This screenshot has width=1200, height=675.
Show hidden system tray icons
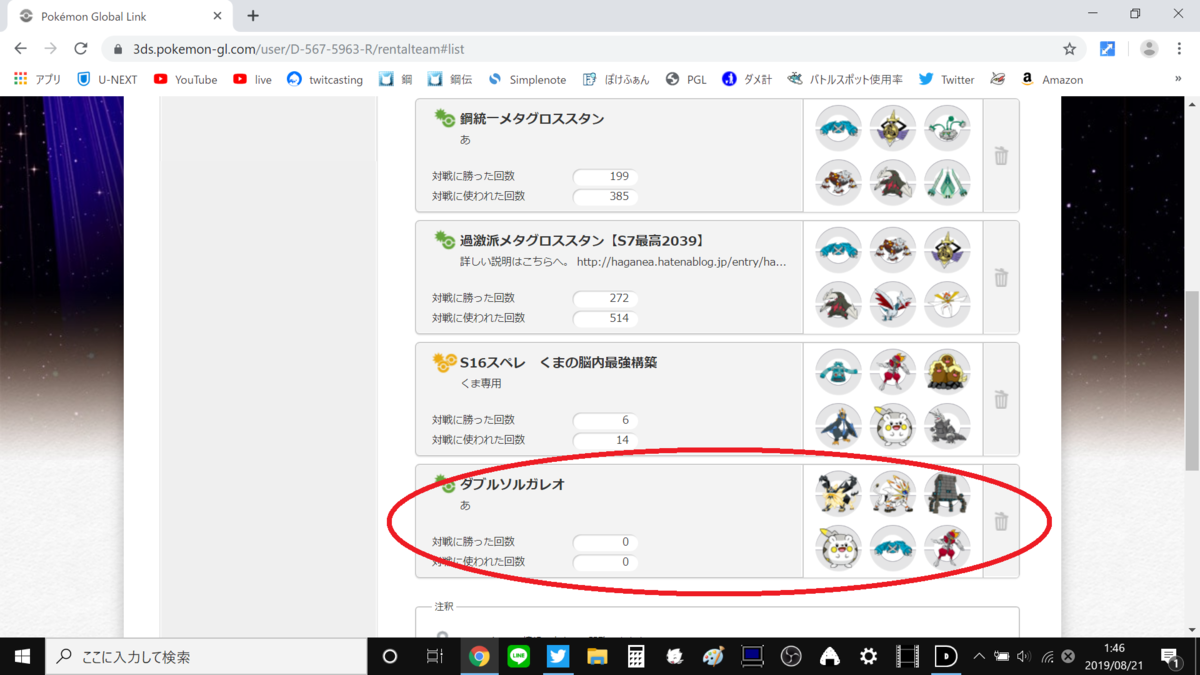[979, 656]
